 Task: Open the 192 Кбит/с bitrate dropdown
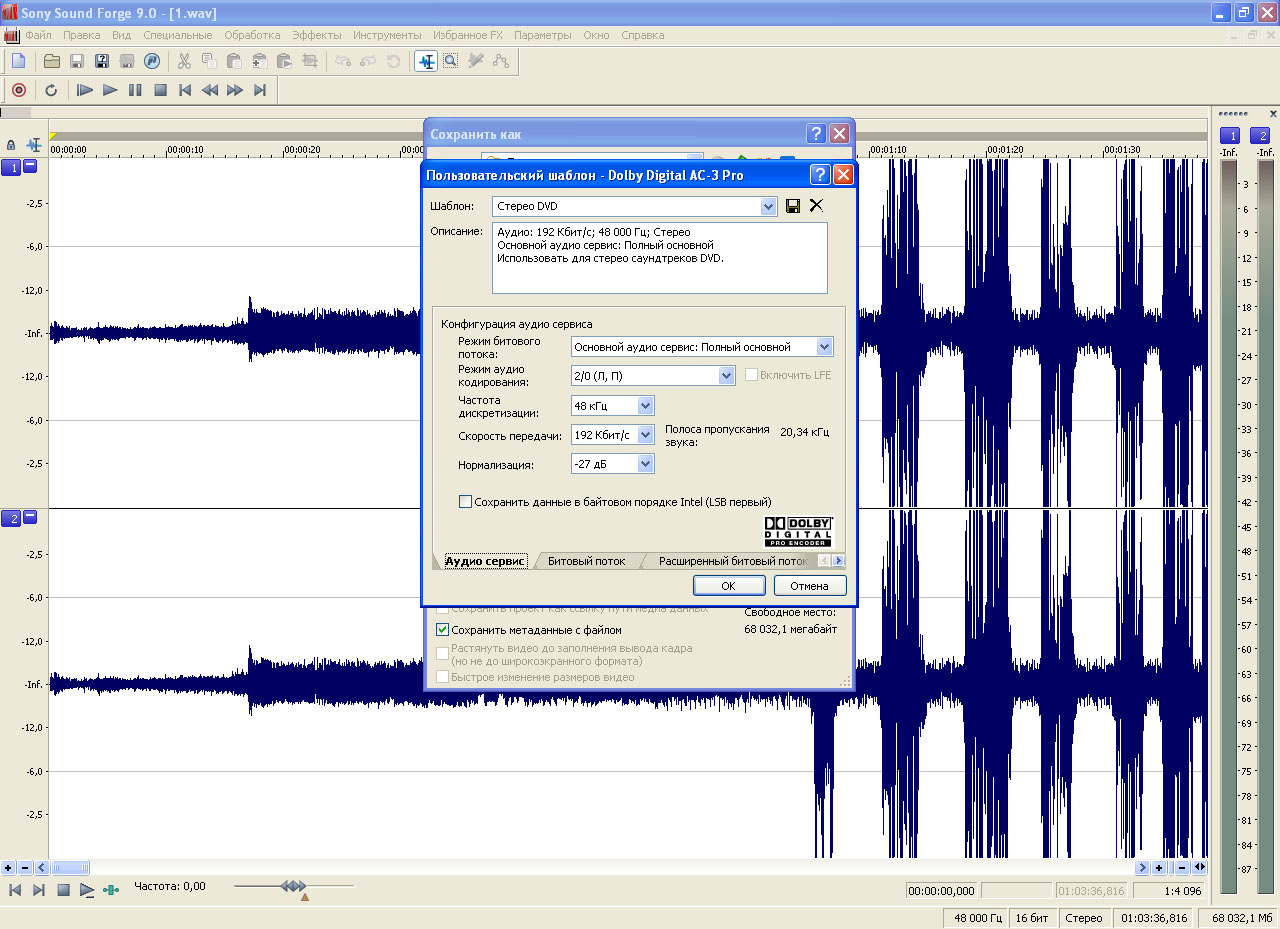pos(645,435)
